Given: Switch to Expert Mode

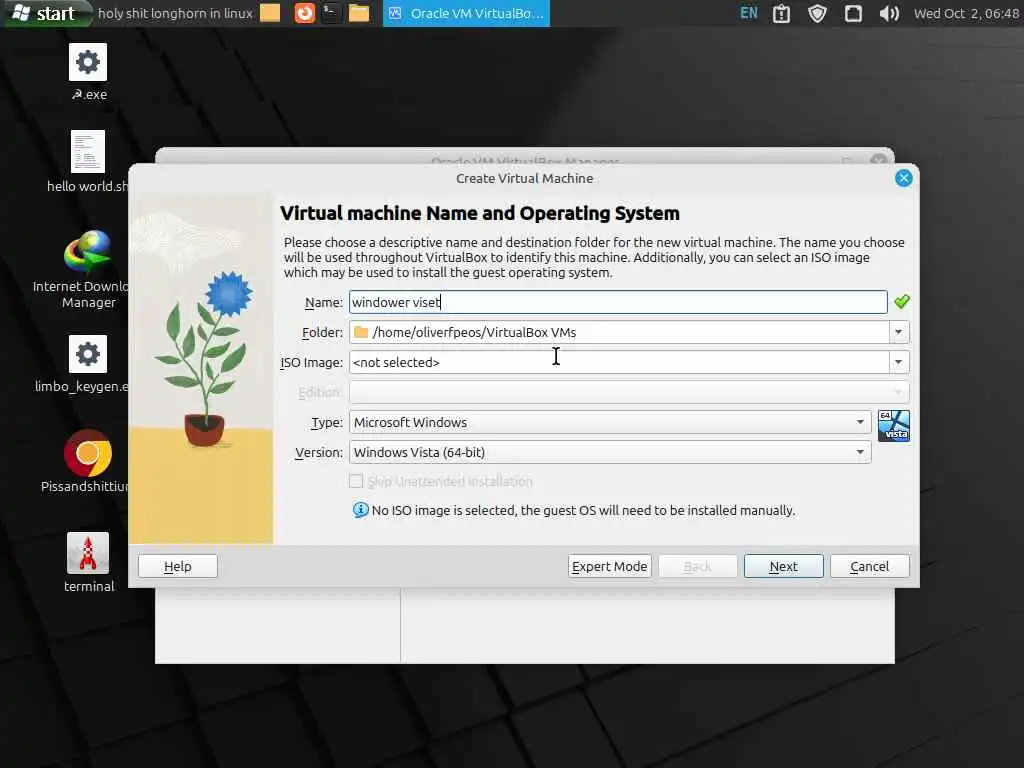Looking at the screenshot, I should pyautogui.click(x=609, y=566).
